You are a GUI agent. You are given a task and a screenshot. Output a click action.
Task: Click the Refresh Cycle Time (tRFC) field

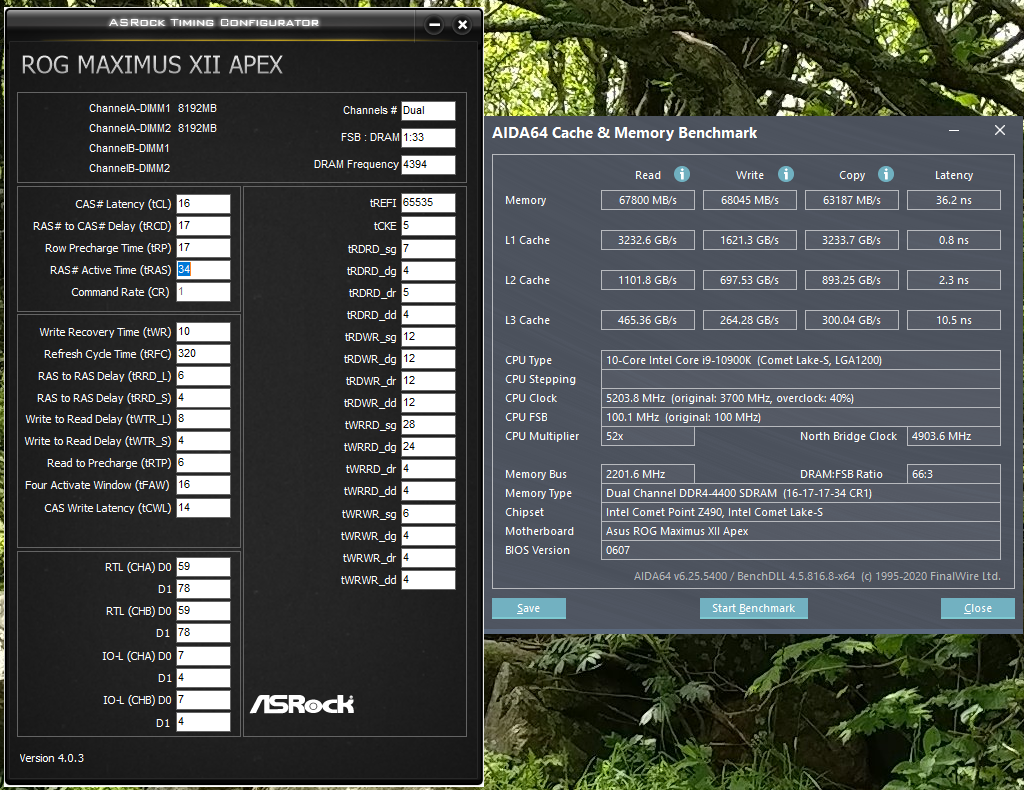(203, 354)
